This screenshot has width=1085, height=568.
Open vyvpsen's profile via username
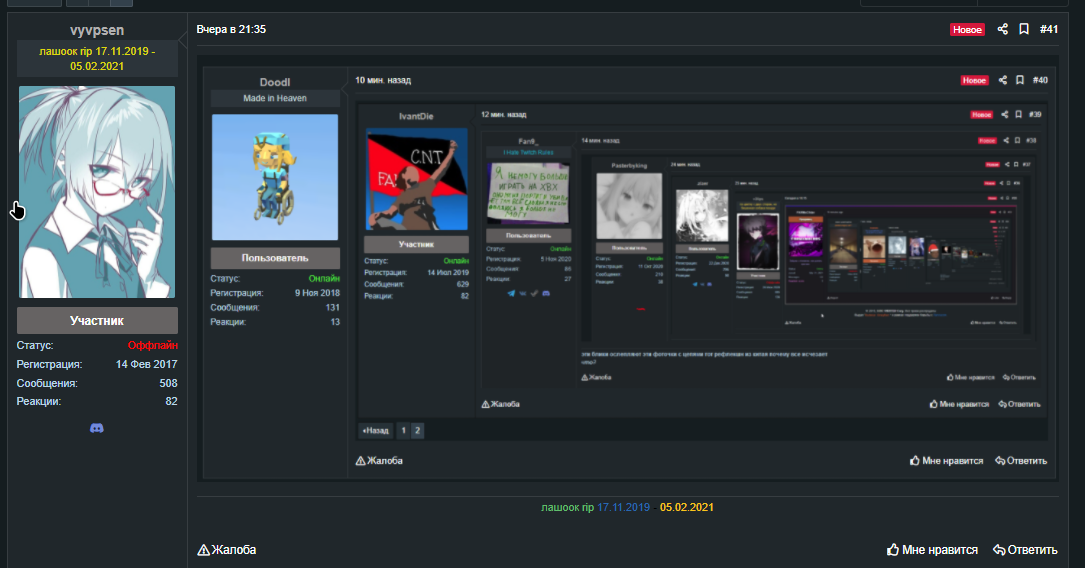tap(97, 31)
